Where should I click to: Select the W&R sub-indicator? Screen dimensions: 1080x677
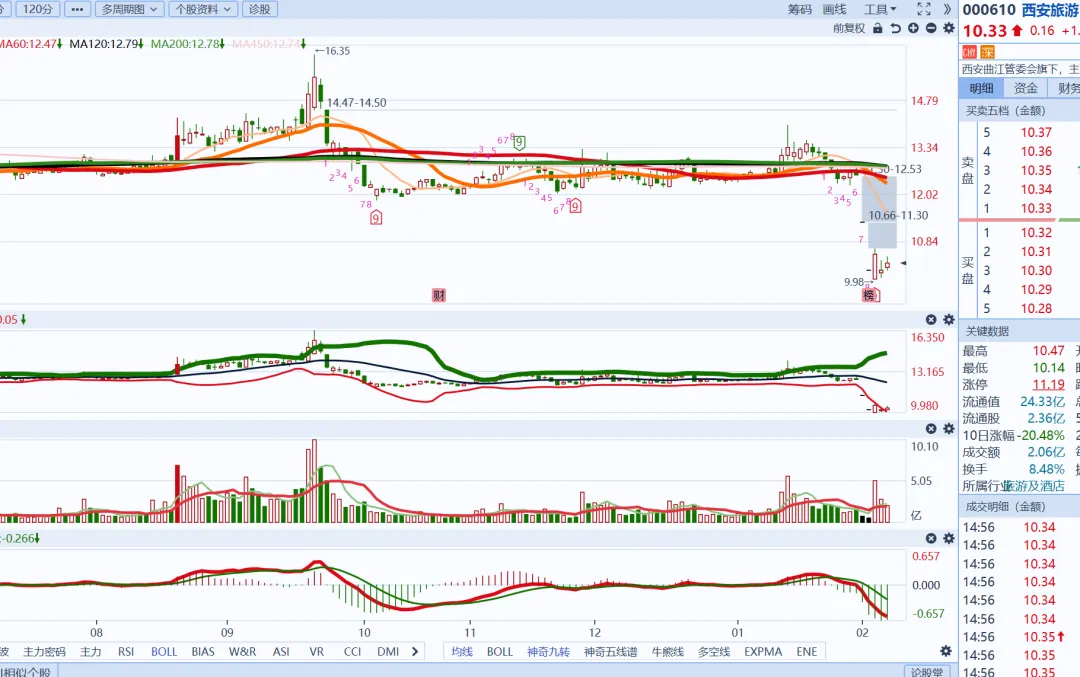[242, 652]
